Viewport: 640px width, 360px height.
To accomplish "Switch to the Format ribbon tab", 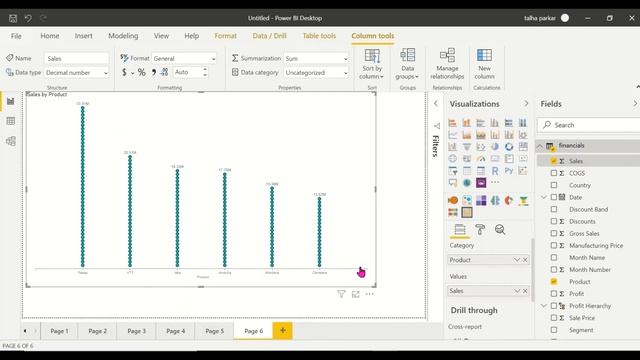I will pos(226,36).
